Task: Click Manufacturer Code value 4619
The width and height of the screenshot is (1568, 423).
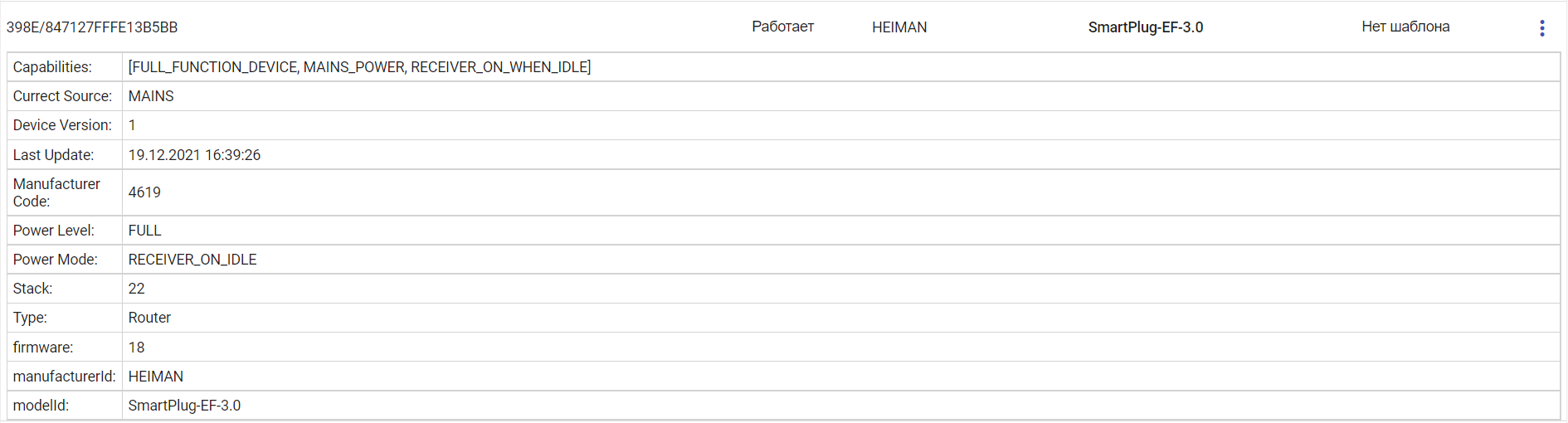Action: tap(144, 192)
